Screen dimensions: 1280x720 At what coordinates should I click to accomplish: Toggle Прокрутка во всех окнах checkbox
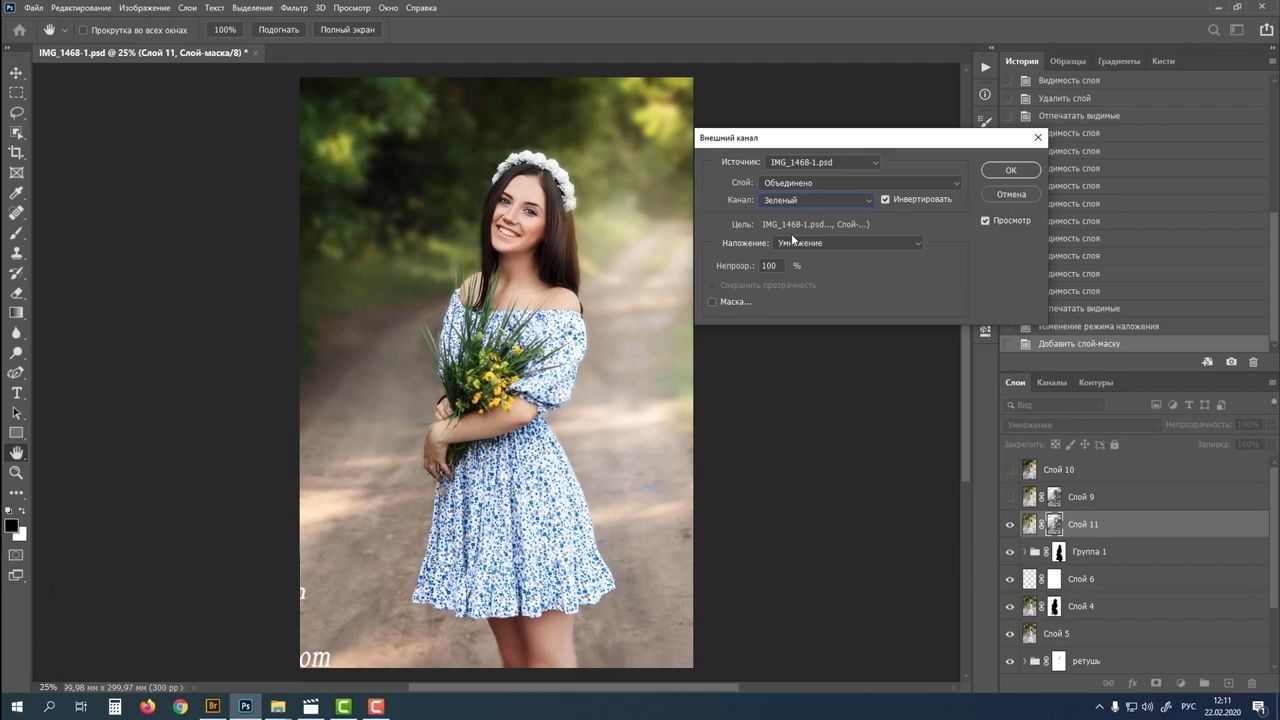tap(83, 30)
